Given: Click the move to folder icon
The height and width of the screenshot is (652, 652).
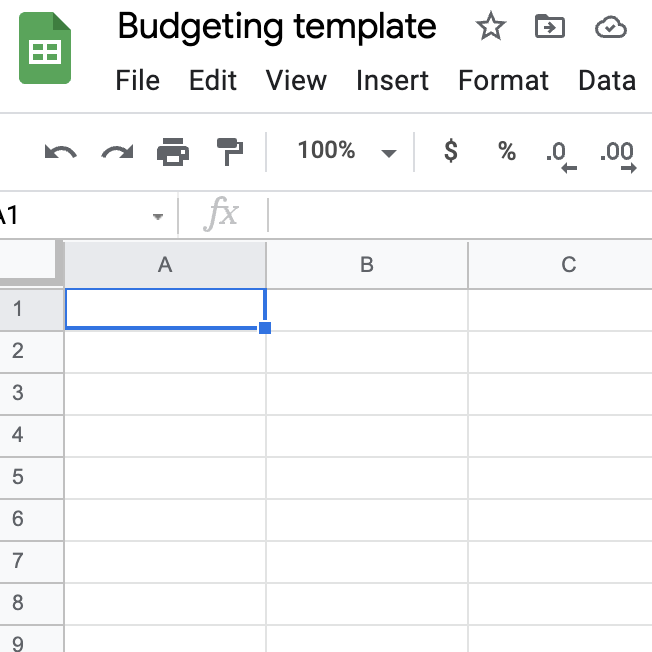Looking at the screenshot, I should point(549,27).
